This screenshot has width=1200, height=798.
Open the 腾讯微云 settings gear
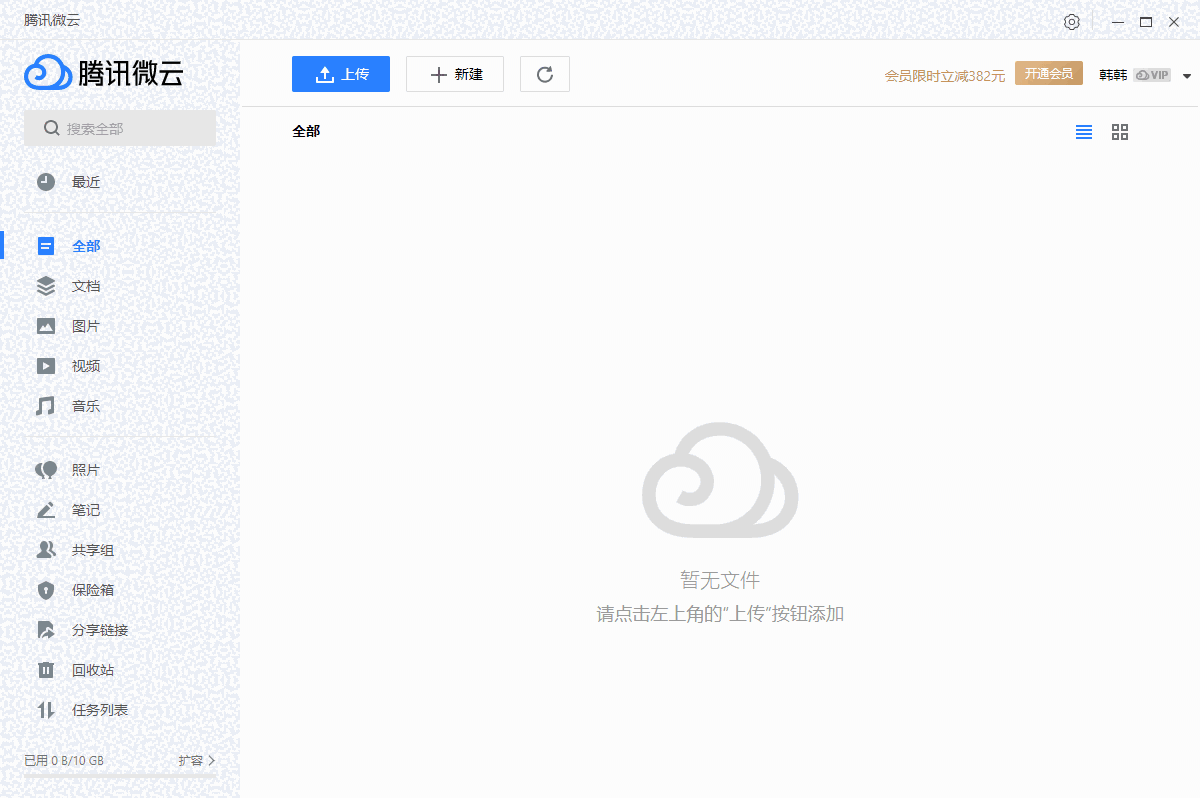tap(1072, 21)
